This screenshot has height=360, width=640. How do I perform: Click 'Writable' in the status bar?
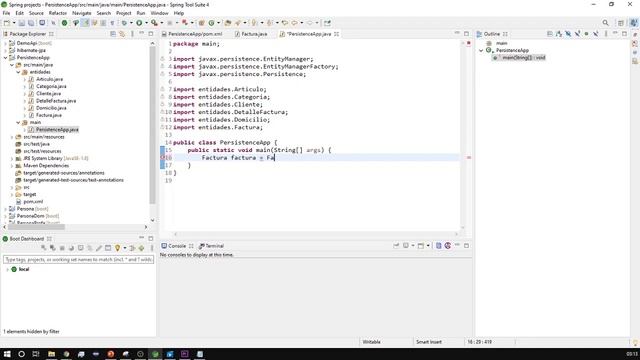pyautogui.click(x=371, y=342)
